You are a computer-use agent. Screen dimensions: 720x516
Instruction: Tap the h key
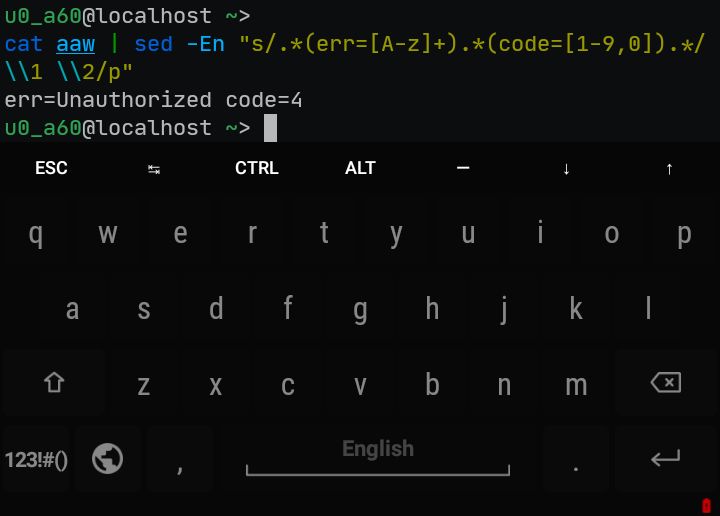[x=432, y=309]
